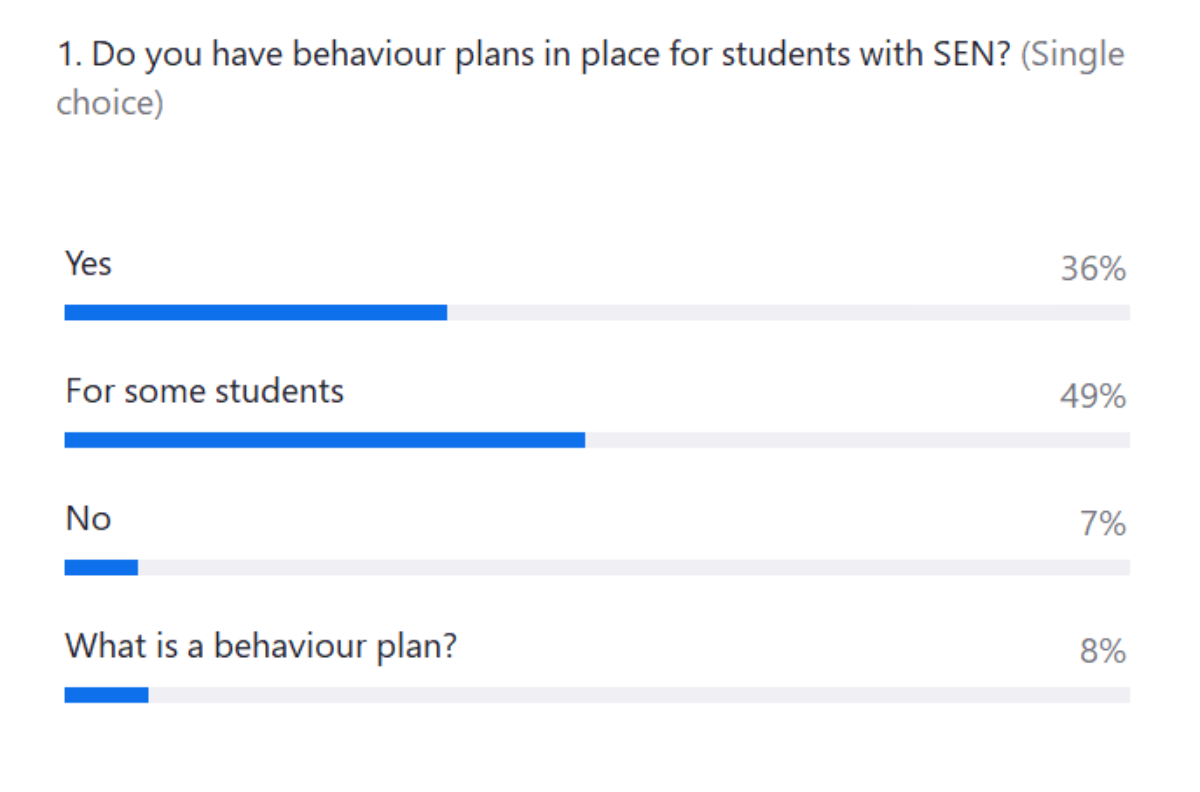Select the "Yes" answer label
This screenshot has width=1200, height=792.
[88, 264]
